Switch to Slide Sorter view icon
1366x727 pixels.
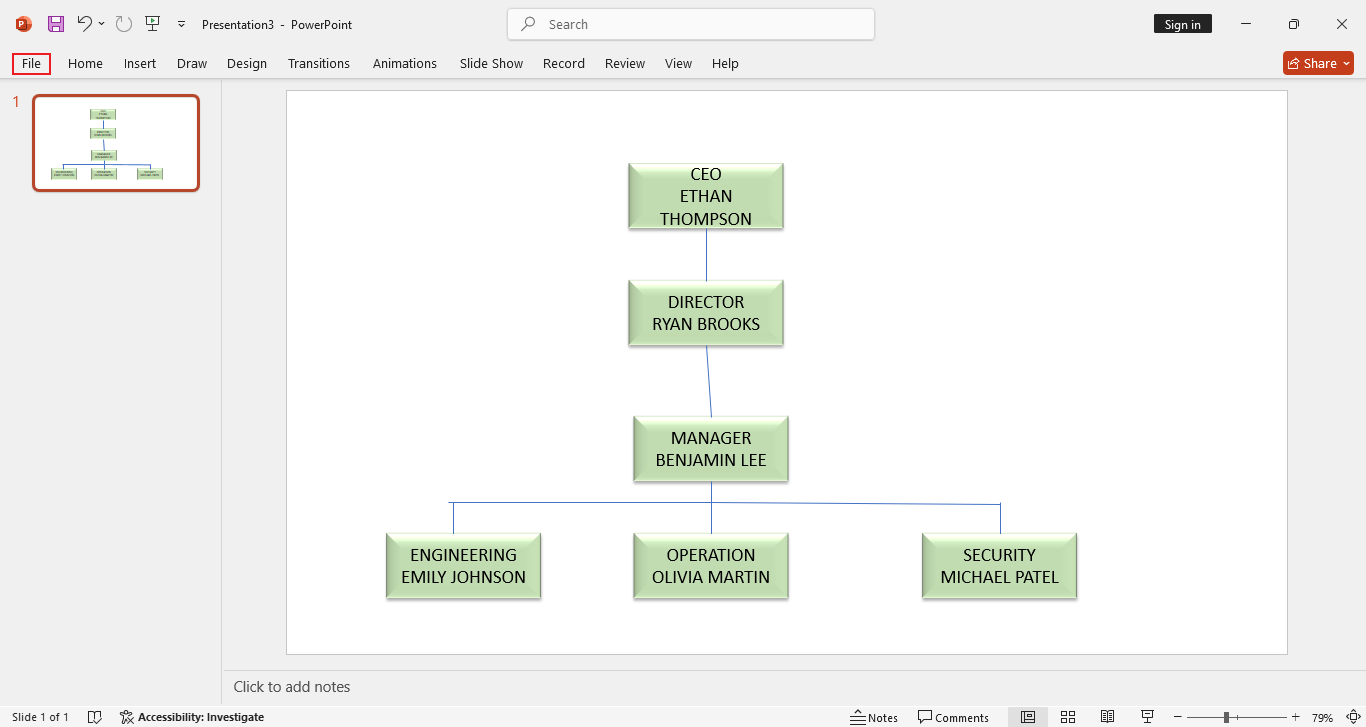point(1068,717)
